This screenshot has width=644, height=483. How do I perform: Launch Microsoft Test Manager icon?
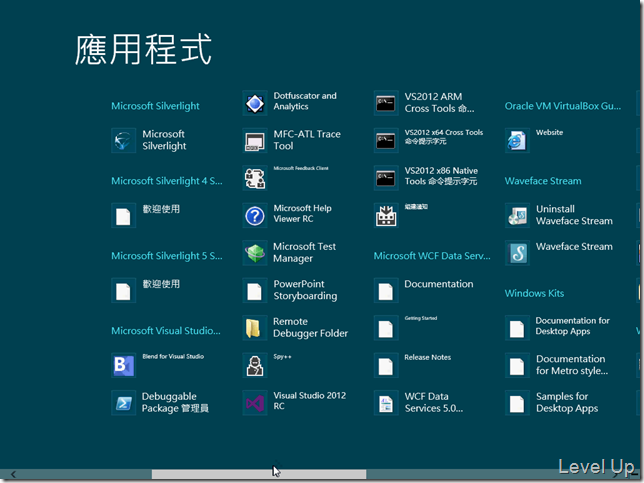[x=255, y=253]
